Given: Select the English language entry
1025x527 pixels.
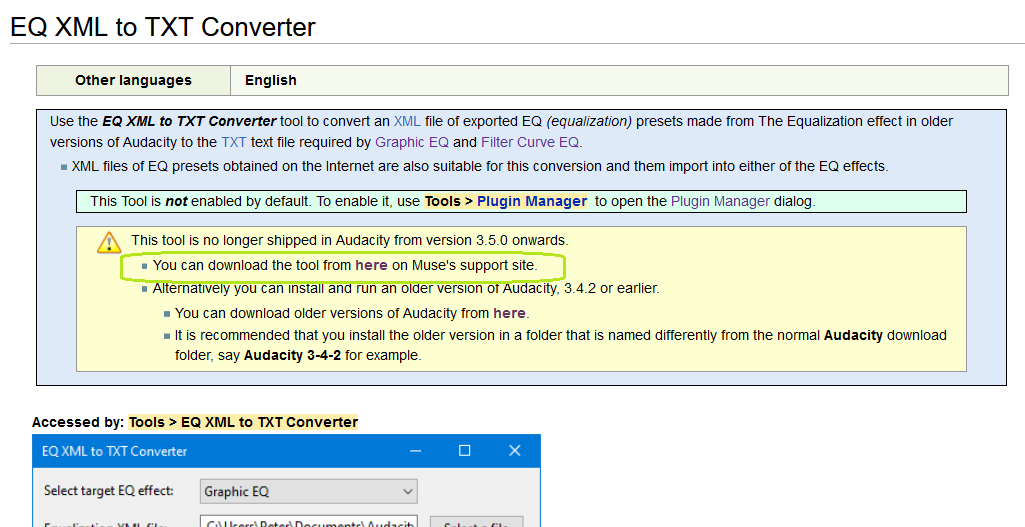Looking at the screenshot, I should [x=271, y=80].
